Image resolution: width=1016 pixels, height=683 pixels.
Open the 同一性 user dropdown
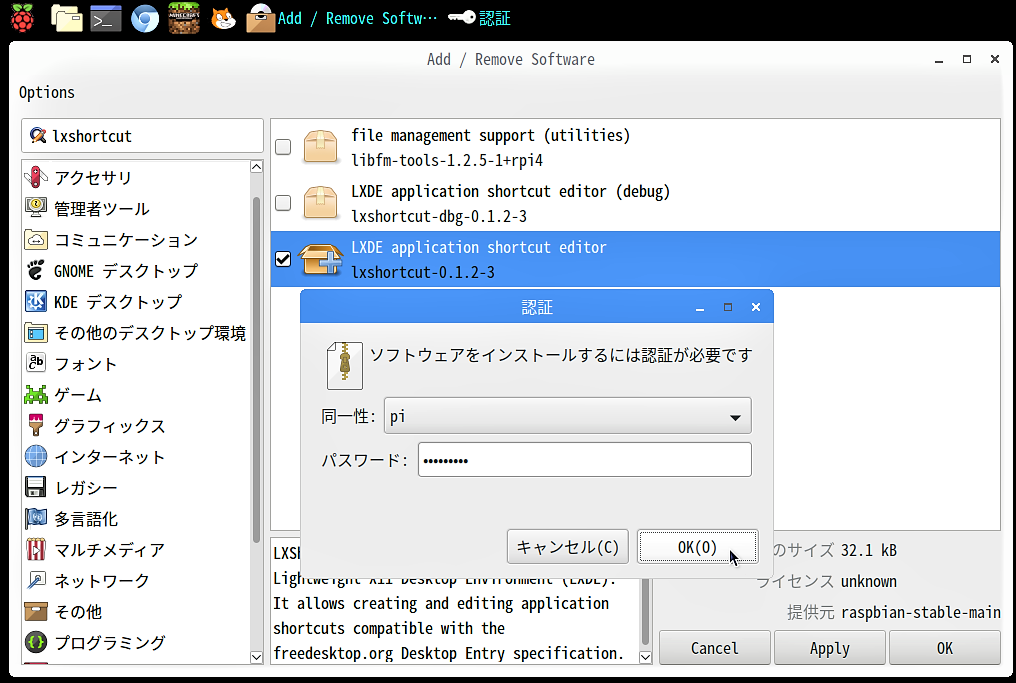(x=568, y=416)
